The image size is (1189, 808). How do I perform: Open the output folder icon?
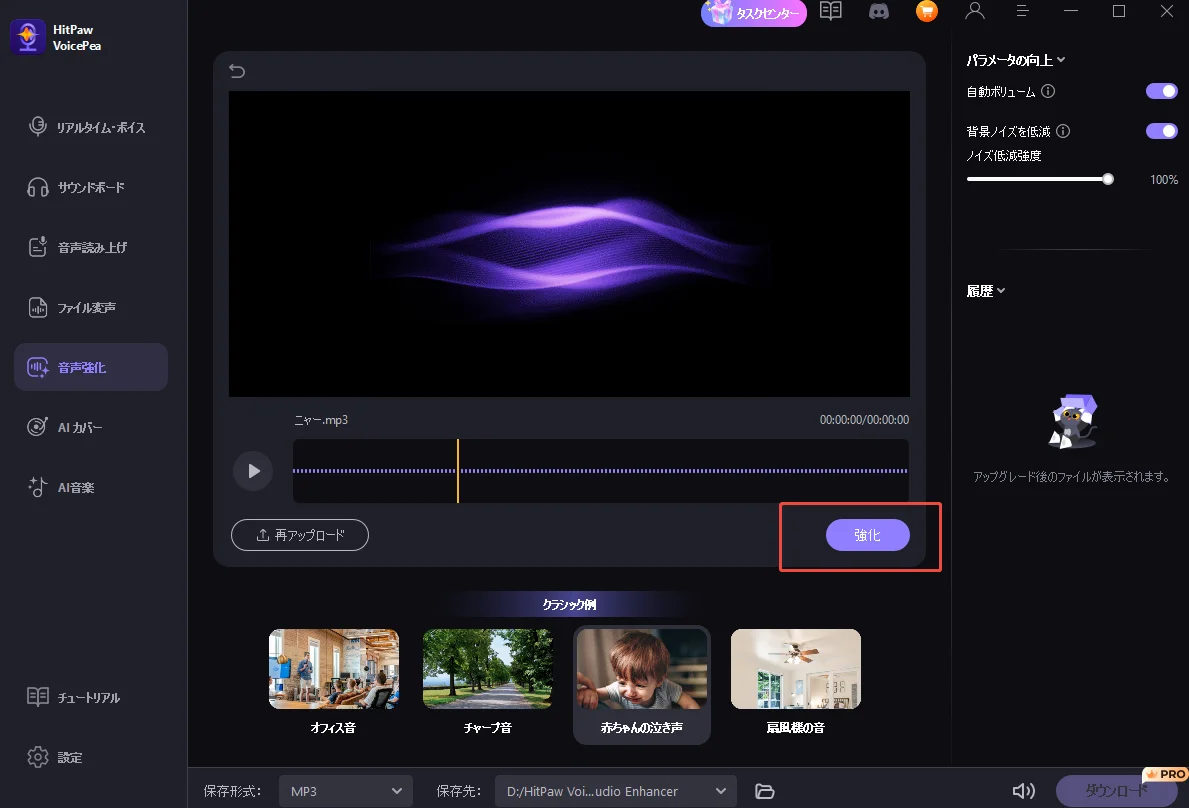coord(765,791)
